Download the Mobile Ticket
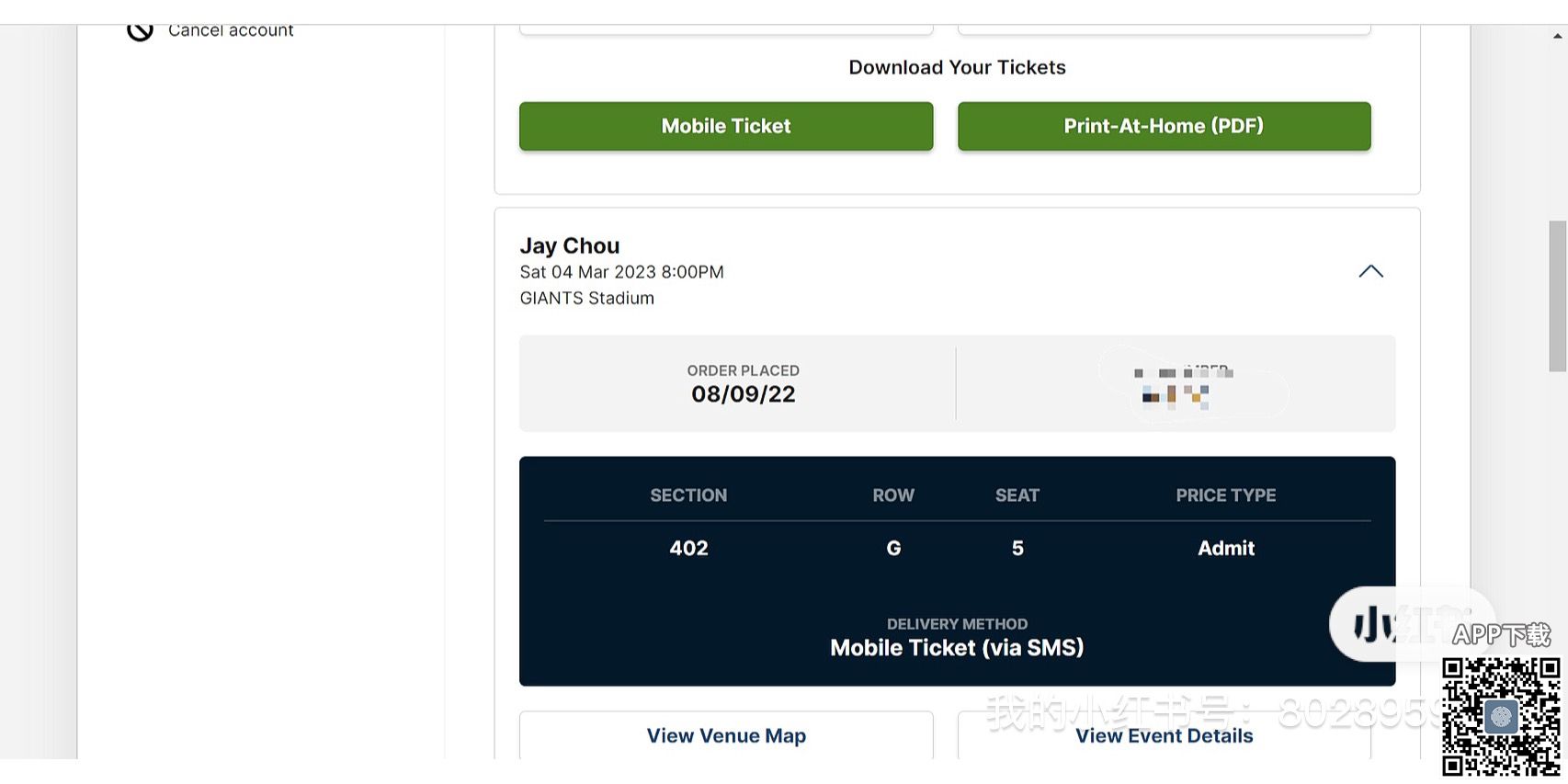 point(726,126)
